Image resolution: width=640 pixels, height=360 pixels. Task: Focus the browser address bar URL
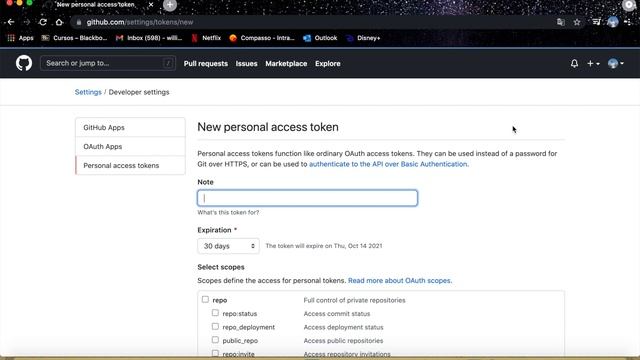tap(140, 22)
